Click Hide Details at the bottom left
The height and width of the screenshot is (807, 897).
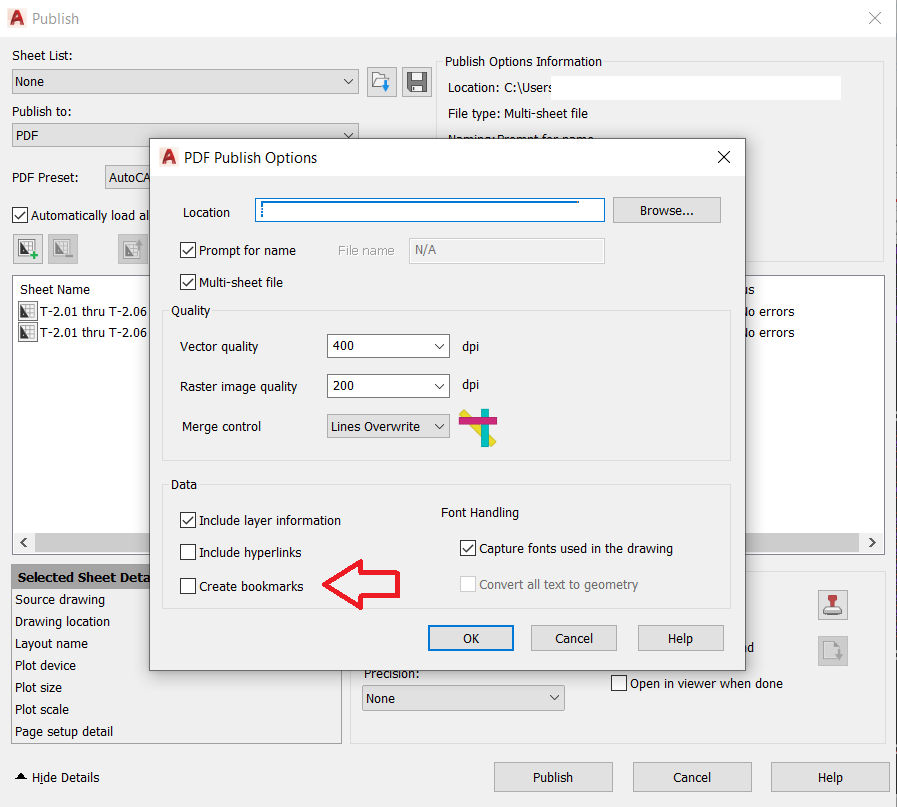56,777
